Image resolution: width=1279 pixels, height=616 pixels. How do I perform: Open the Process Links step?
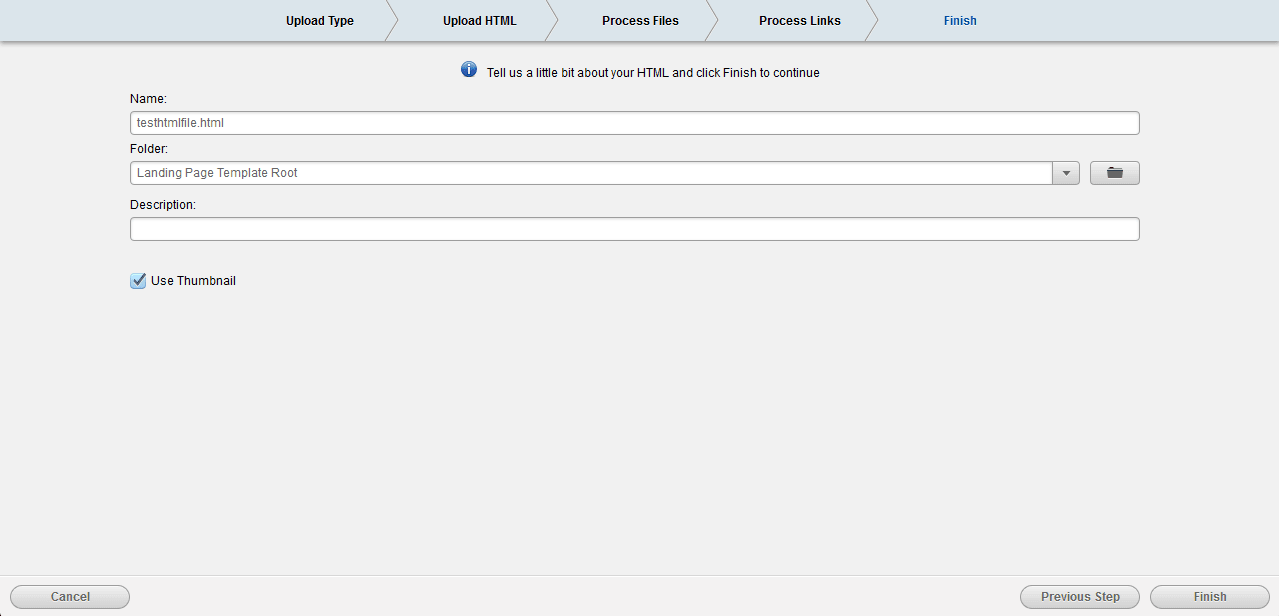tap(799, 20)
